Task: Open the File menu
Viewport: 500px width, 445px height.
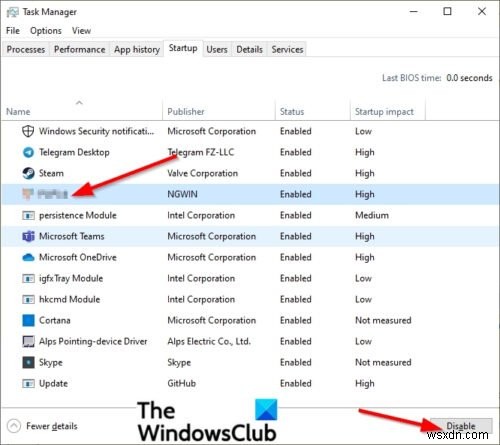Action: click(13, 31)
